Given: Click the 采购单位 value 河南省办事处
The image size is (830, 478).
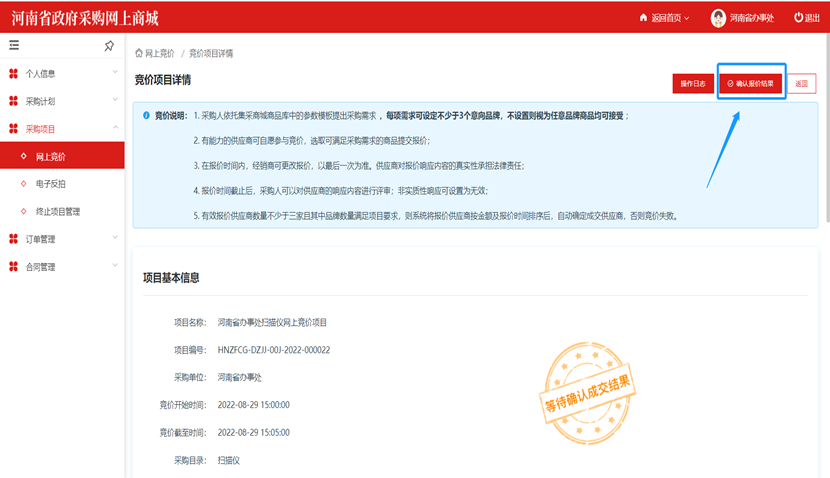Looking at the screenshot, I should point(239,377).
